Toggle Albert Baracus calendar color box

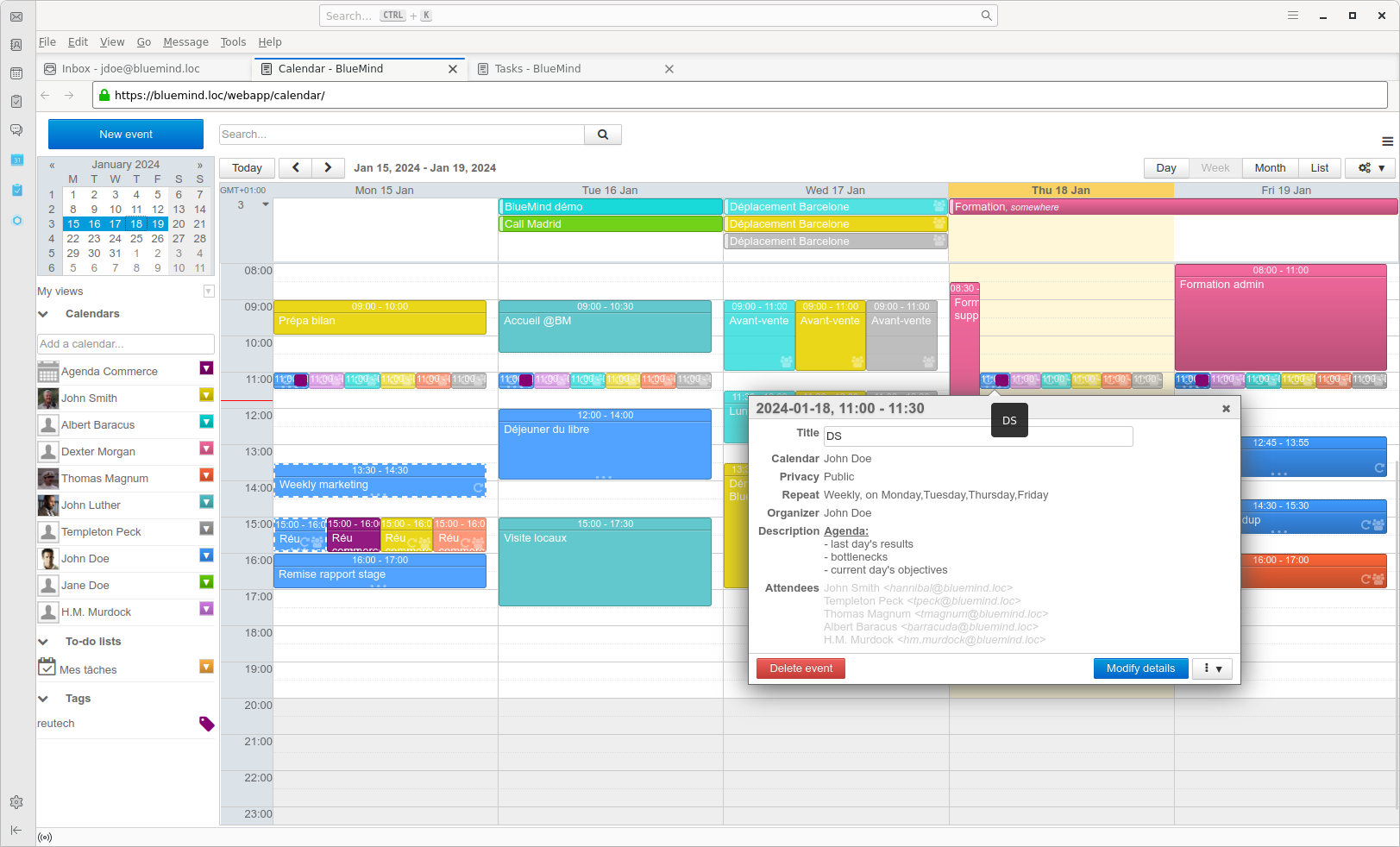point(206,422)
